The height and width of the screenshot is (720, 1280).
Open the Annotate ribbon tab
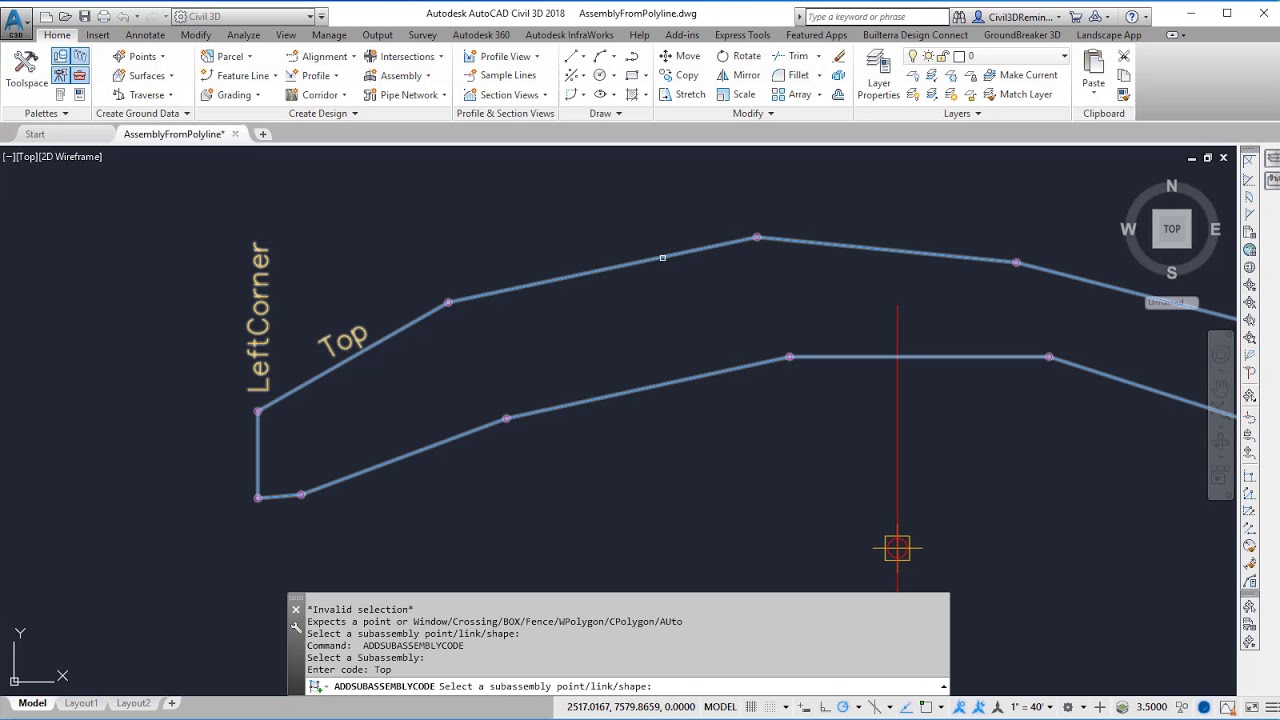point(145,35)
